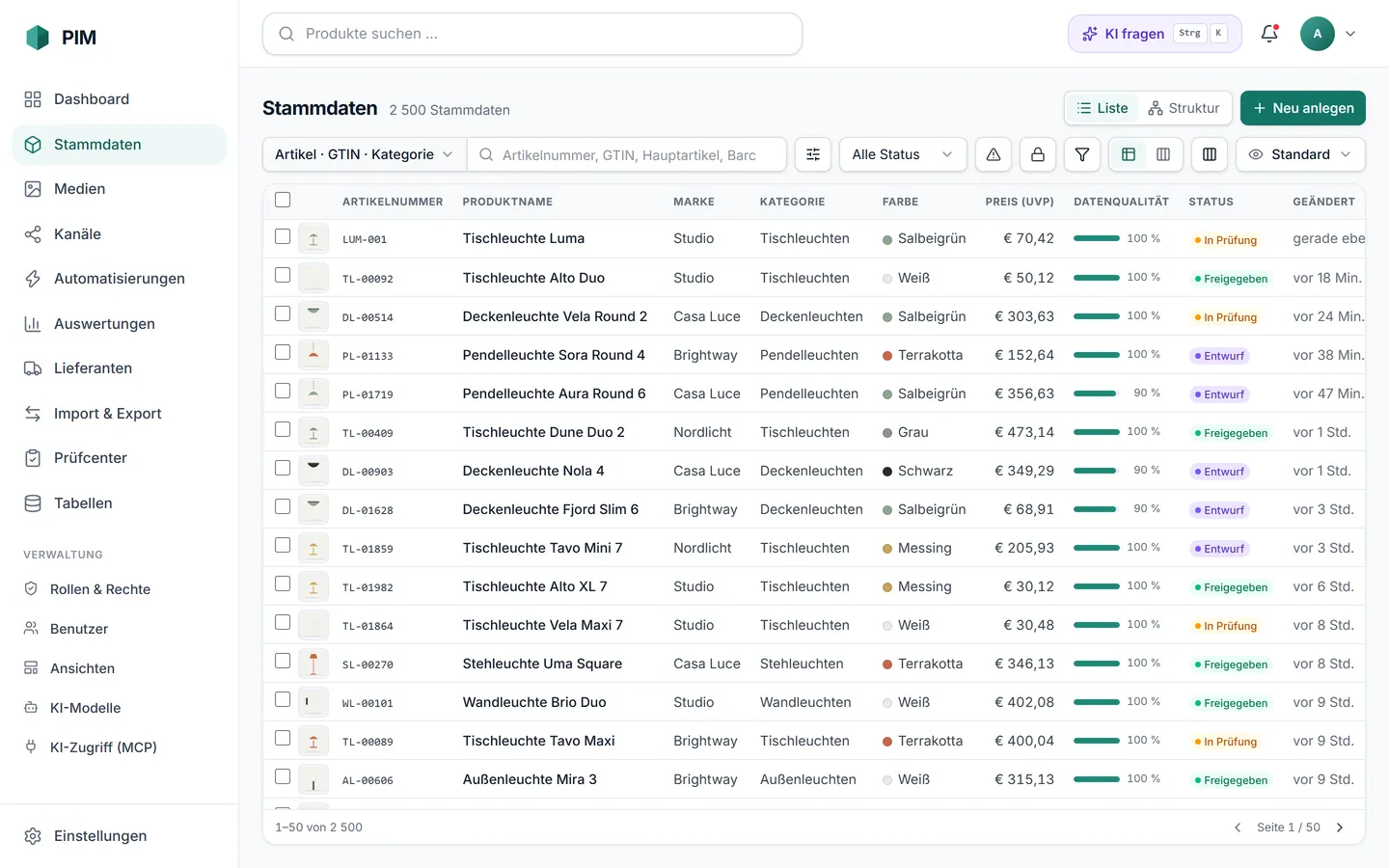Open Lieferanten in the sidebar
Image resolution: width=1389 pixels, height=868 pixels.
[x=119, y=368]
